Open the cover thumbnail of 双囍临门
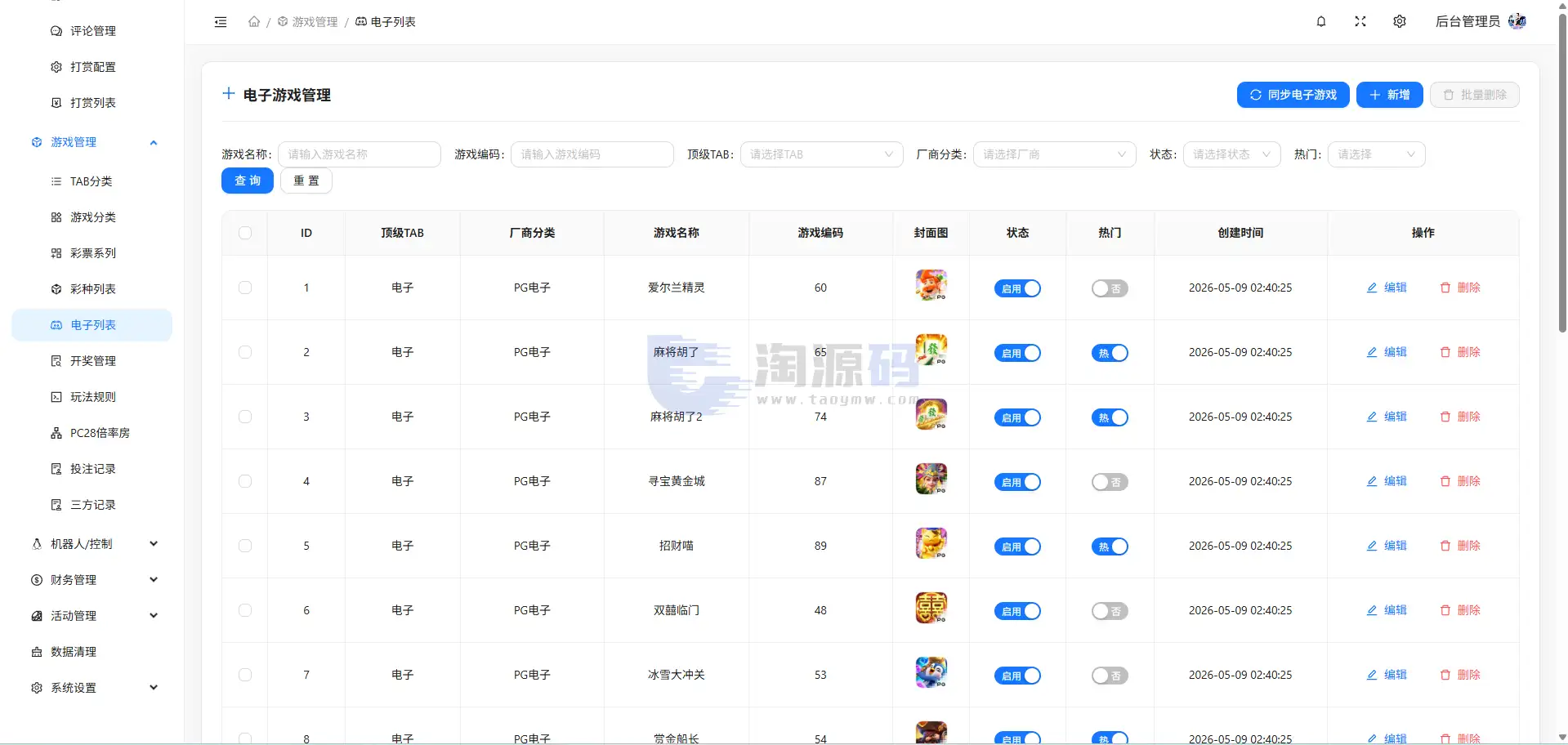1568x745 pixels. pyautogui.click(x=931, y=608)
